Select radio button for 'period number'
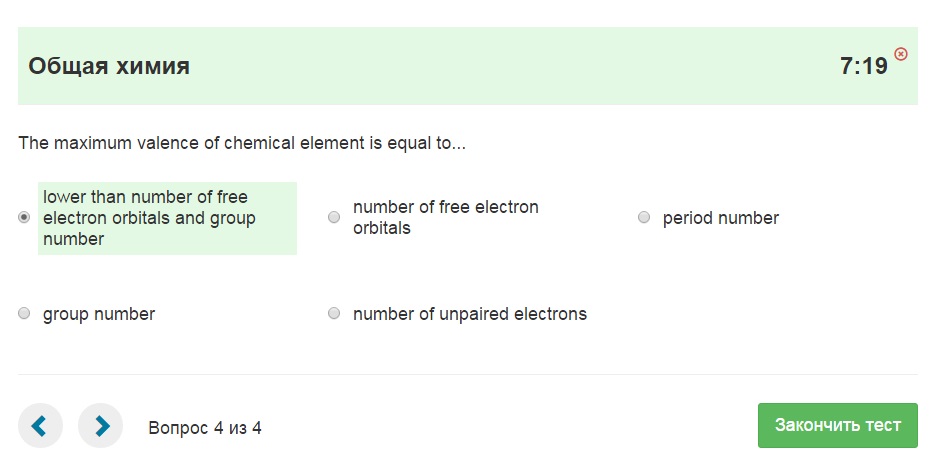The width and height of the screenshot is (935, 469). [x=644, y=218]
